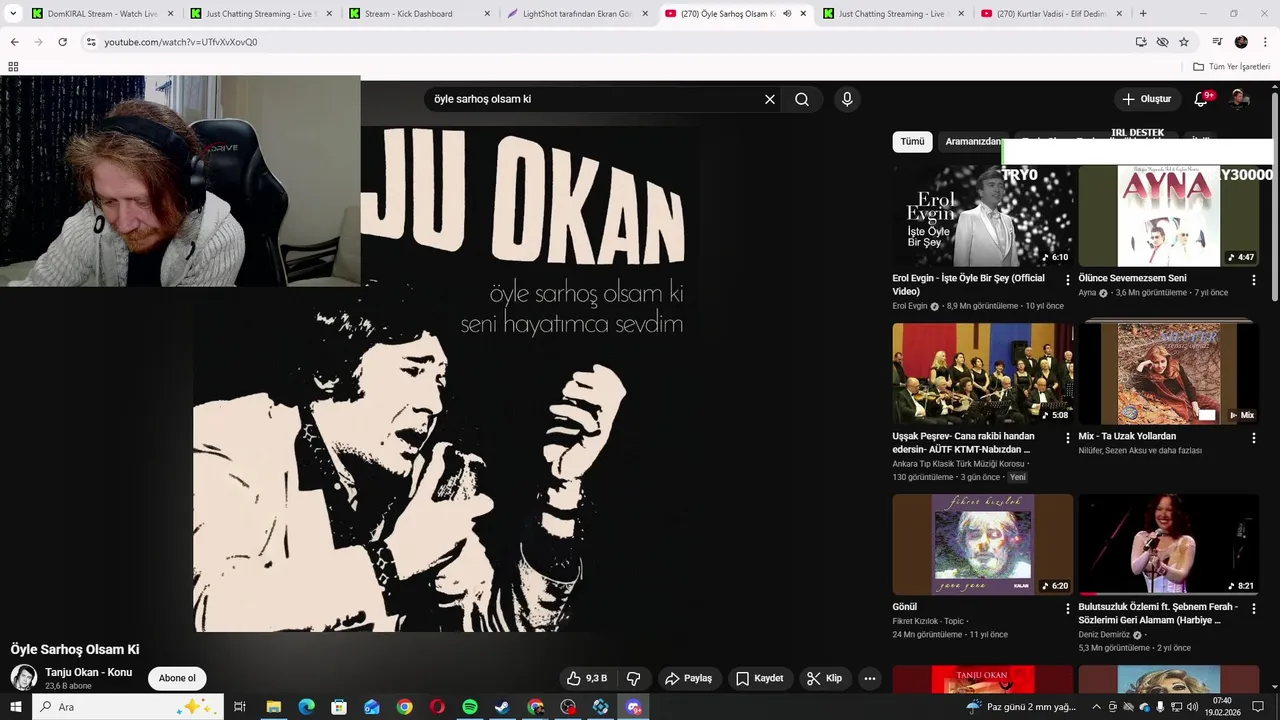The width and height of the screenshot is (1280, 720).
Task: Like the video with thumbs up
Action: [587, 678]
